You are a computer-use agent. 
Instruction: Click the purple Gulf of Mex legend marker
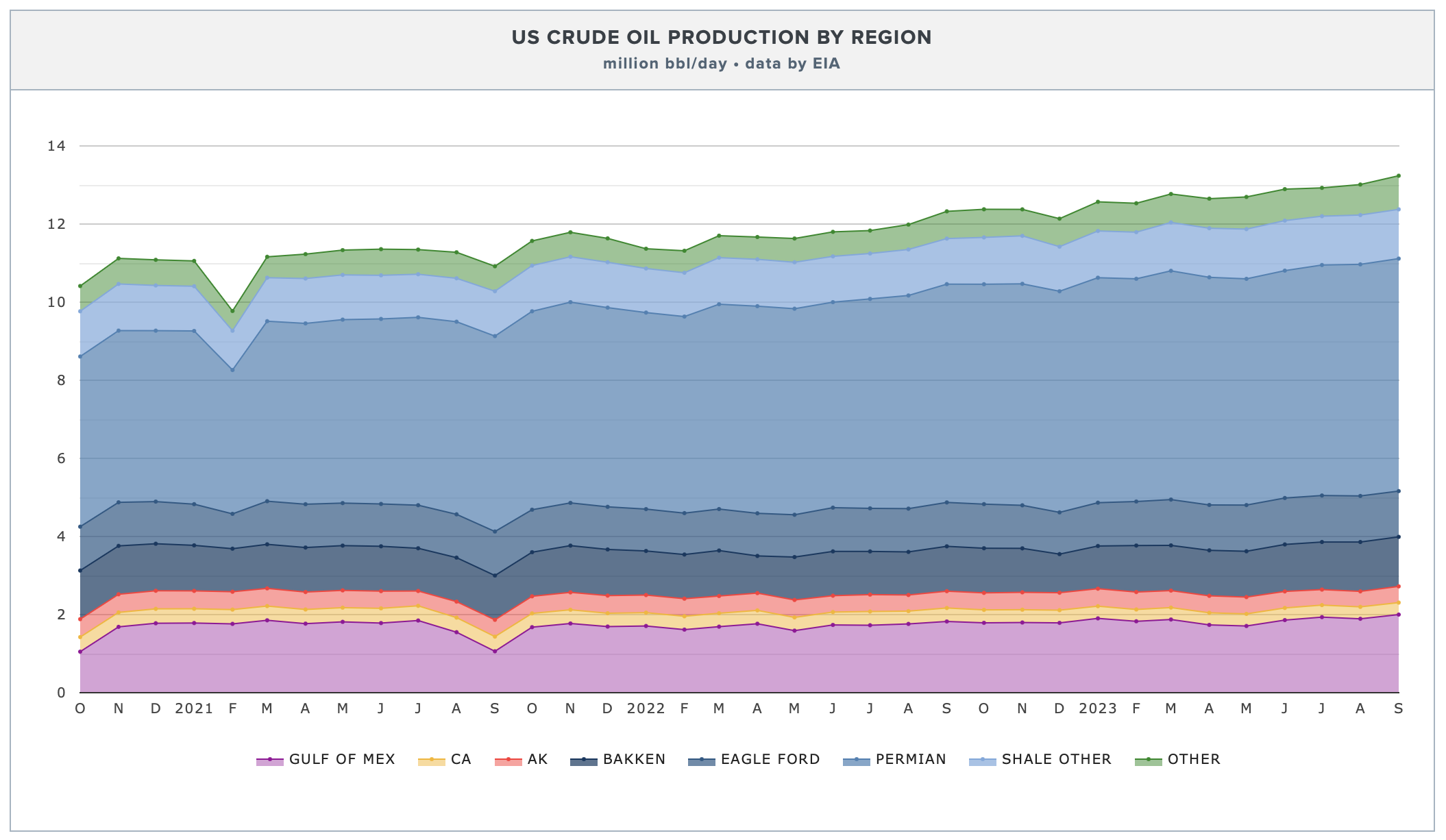(270, 760)
